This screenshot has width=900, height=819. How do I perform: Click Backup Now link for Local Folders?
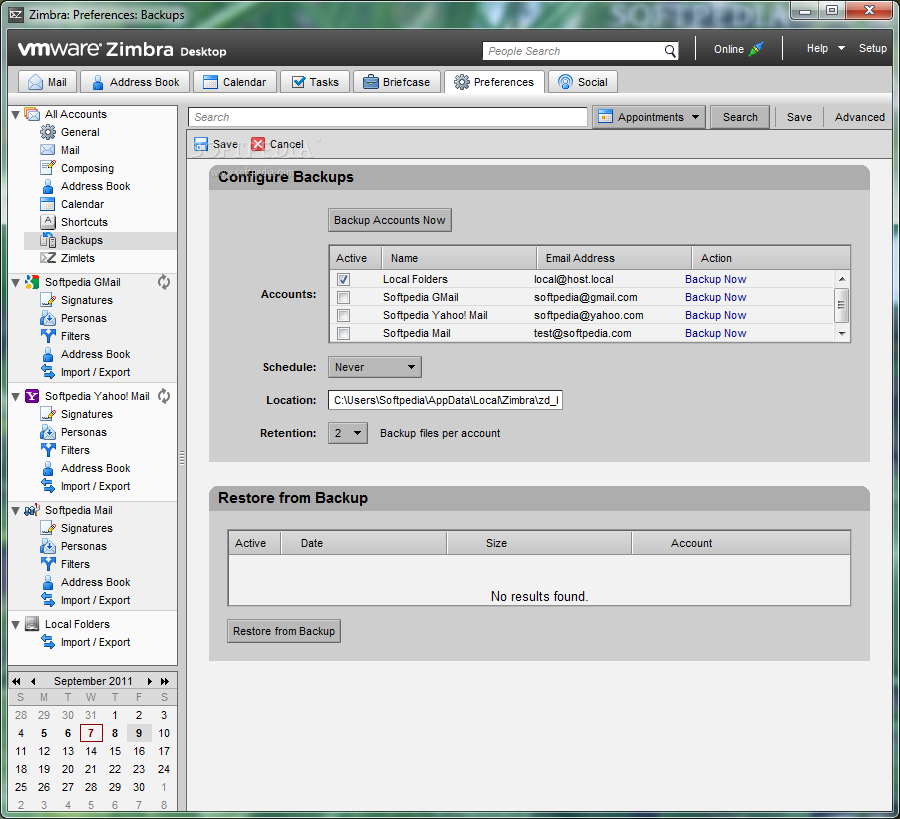(x=715, y=280)
